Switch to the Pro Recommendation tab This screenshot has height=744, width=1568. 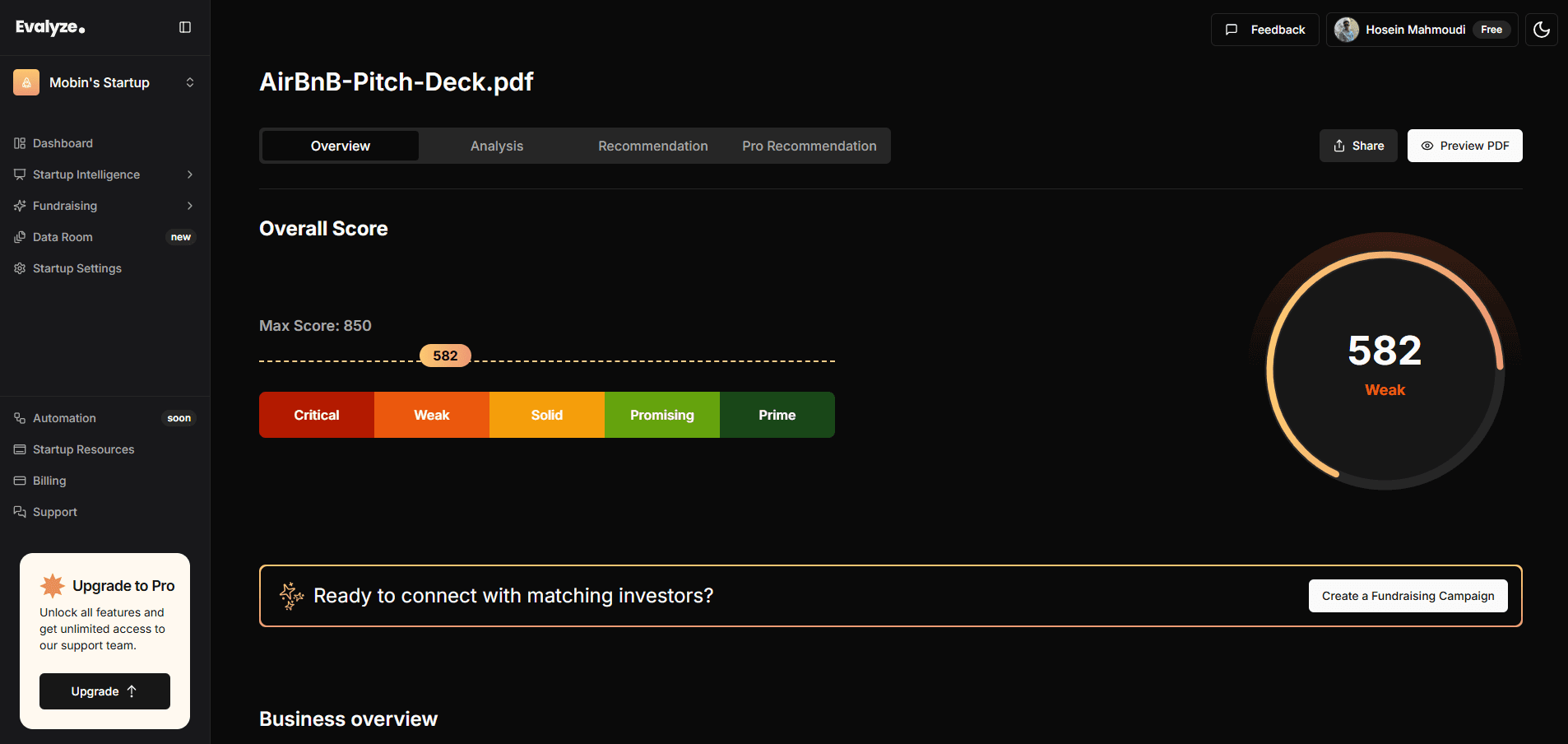tap(810, 146)
